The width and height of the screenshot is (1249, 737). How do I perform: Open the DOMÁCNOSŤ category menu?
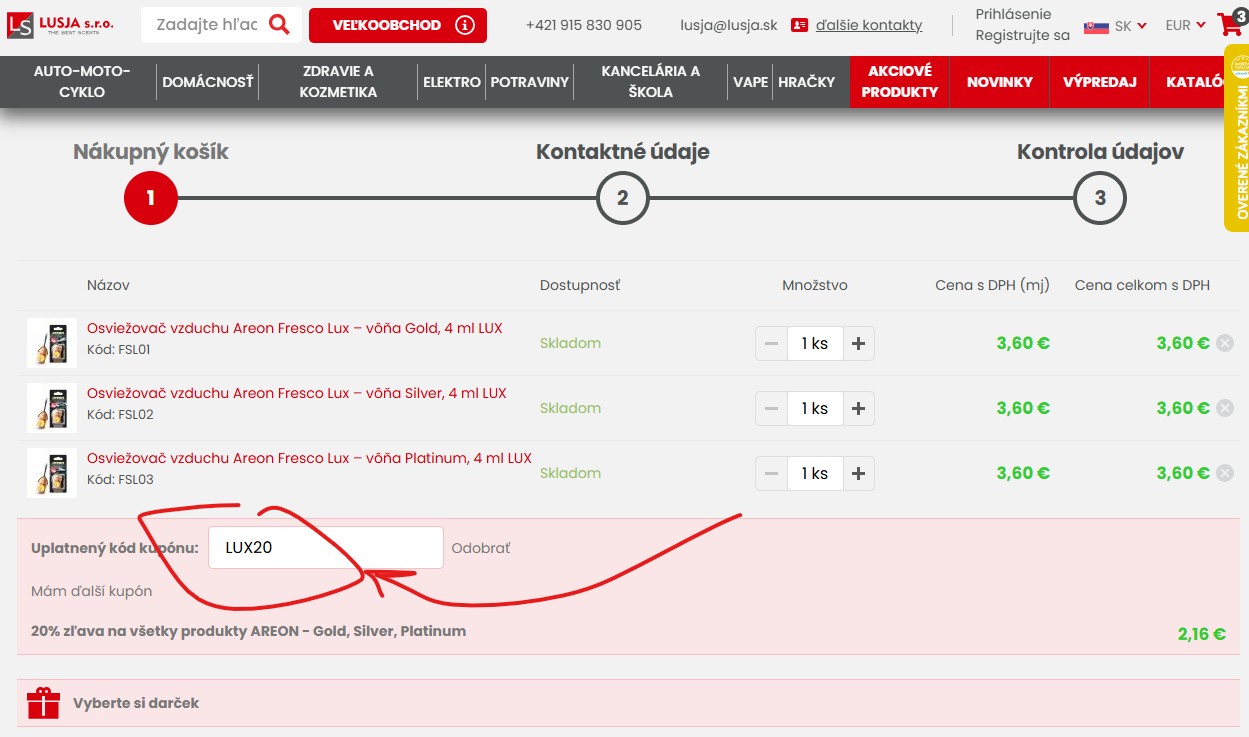[208, 82]
